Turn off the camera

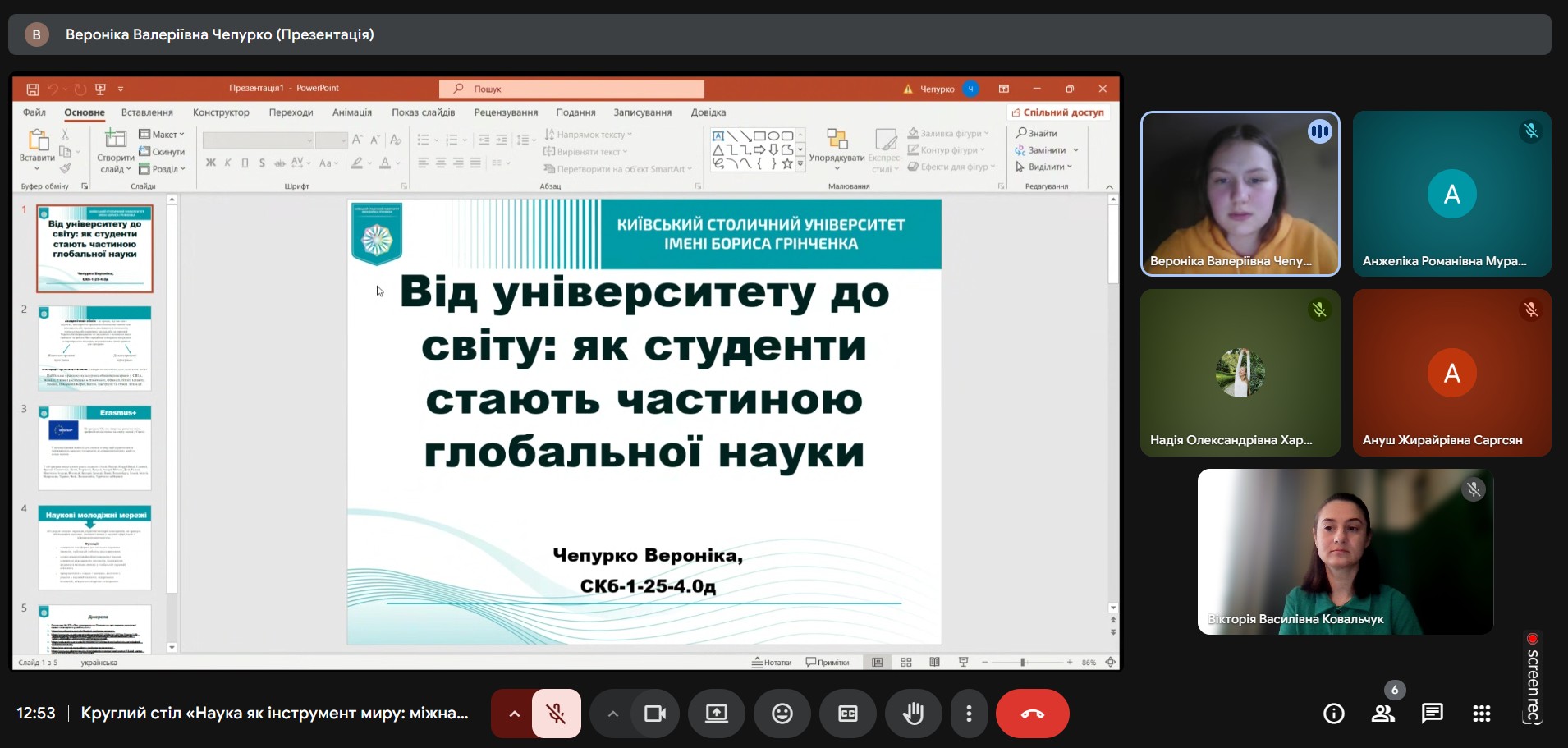(x=654, y=714)
